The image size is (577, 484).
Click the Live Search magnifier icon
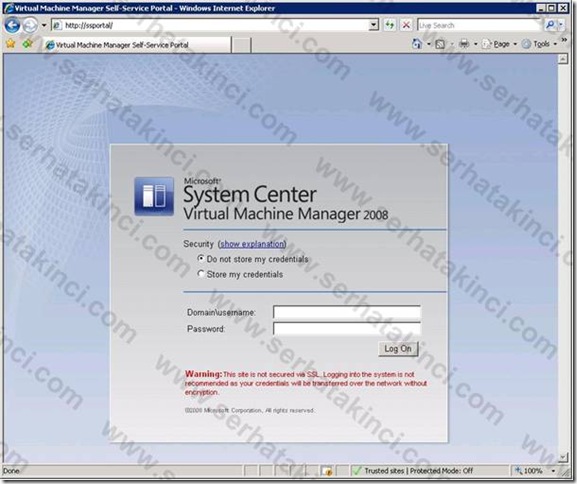point(550,25)
